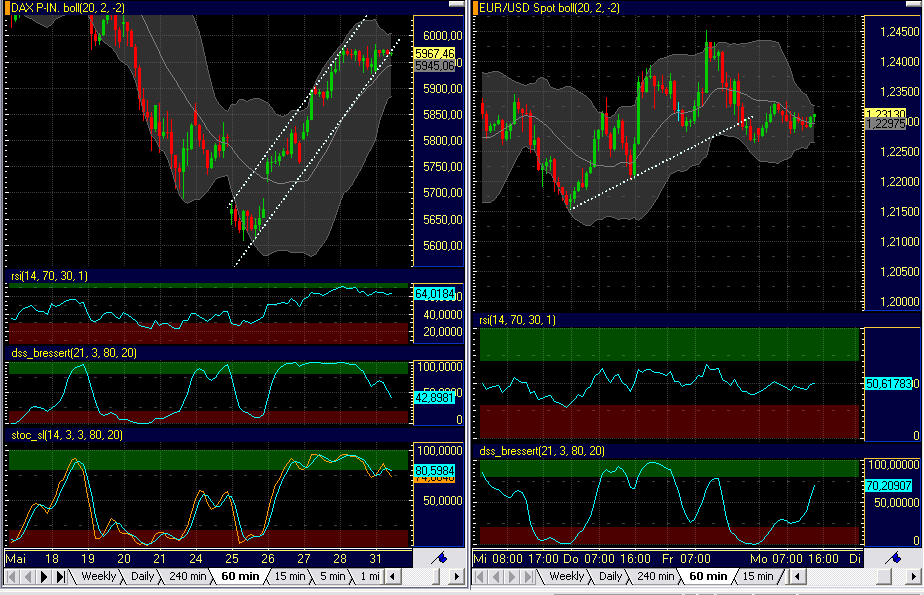Click dss_bressert(21, 3, 80, 20) label in DAX window
This screenshot has height=595, width=924.
point(74,353)
